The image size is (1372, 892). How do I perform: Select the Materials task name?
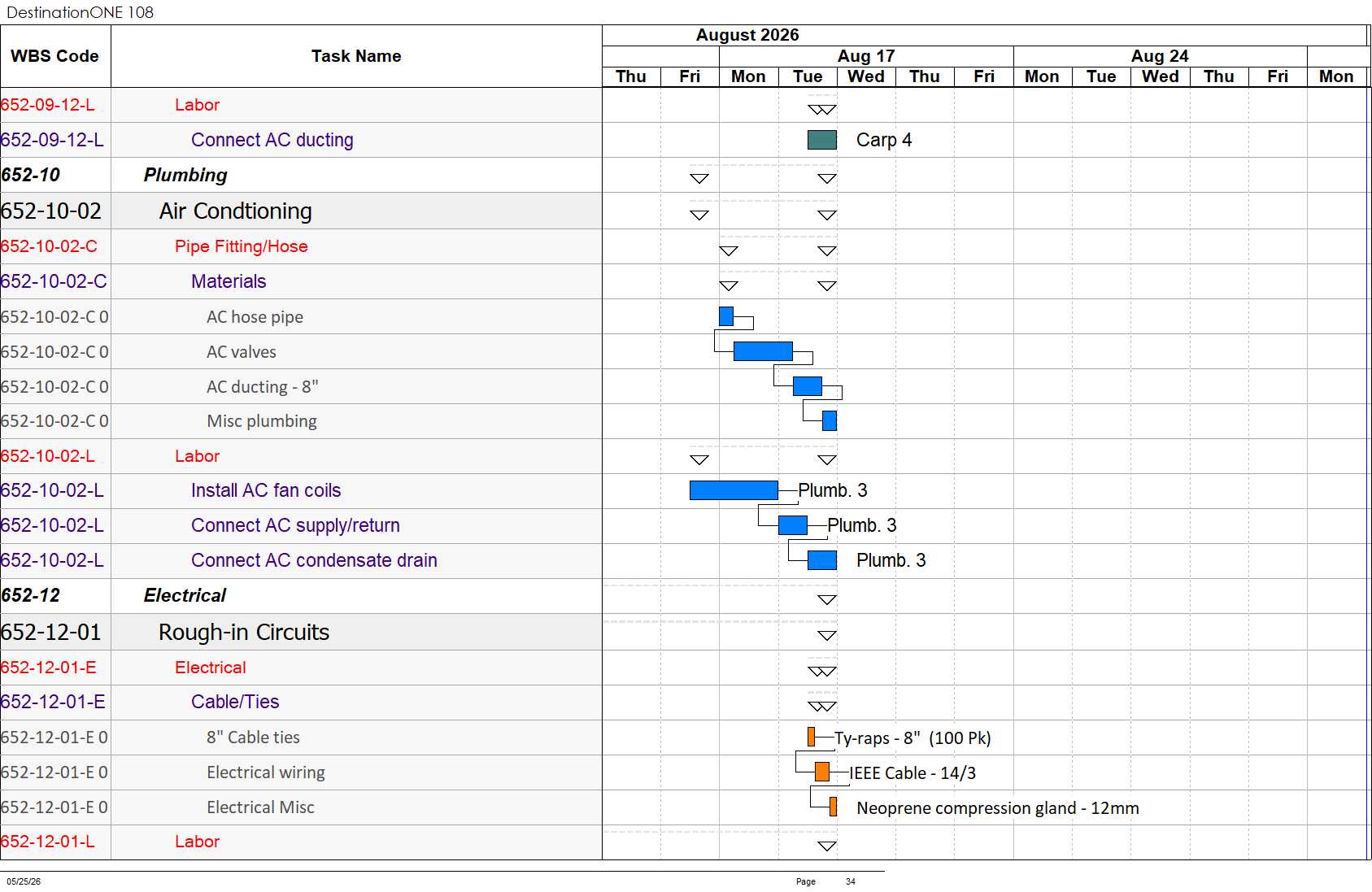coord(229,281)
